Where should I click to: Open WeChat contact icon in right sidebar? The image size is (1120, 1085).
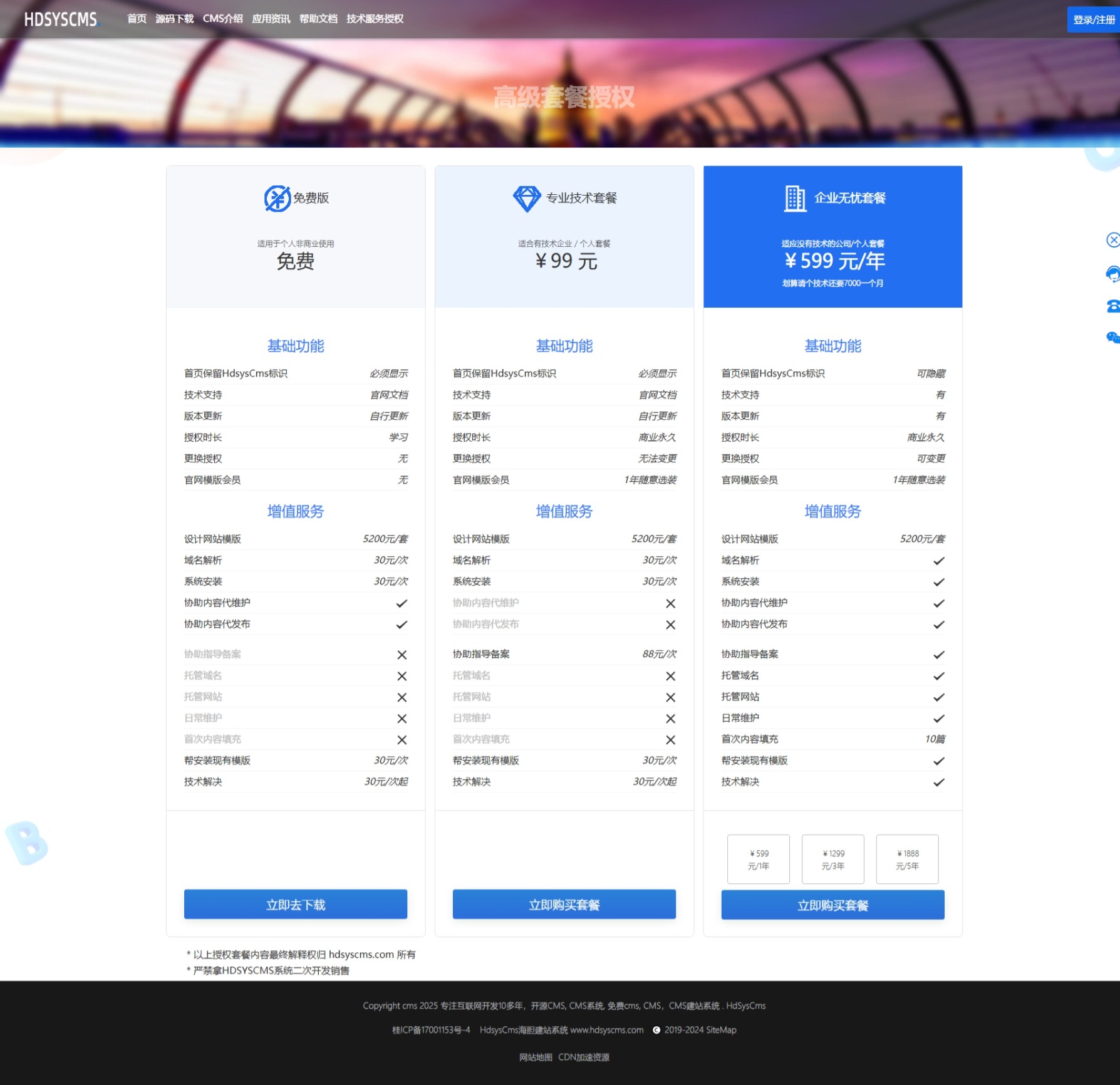1112,338
